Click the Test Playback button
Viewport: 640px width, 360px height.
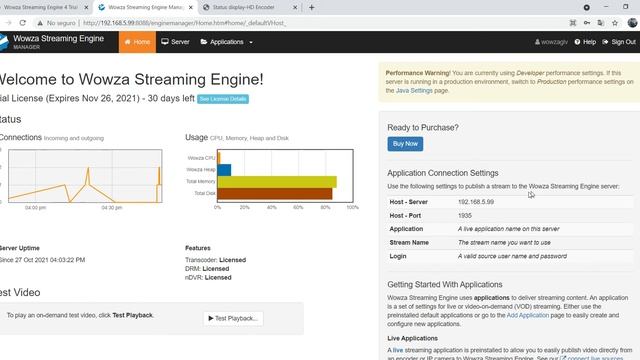pos(233,318)
